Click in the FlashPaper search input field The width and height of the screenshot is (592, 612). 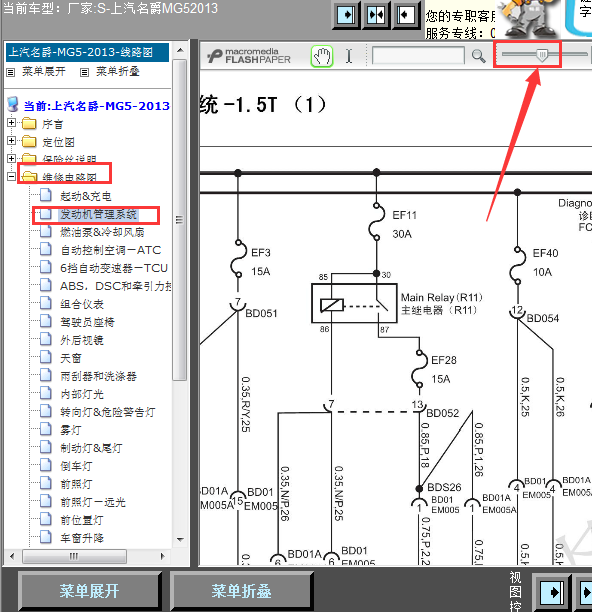coord(418,55)
